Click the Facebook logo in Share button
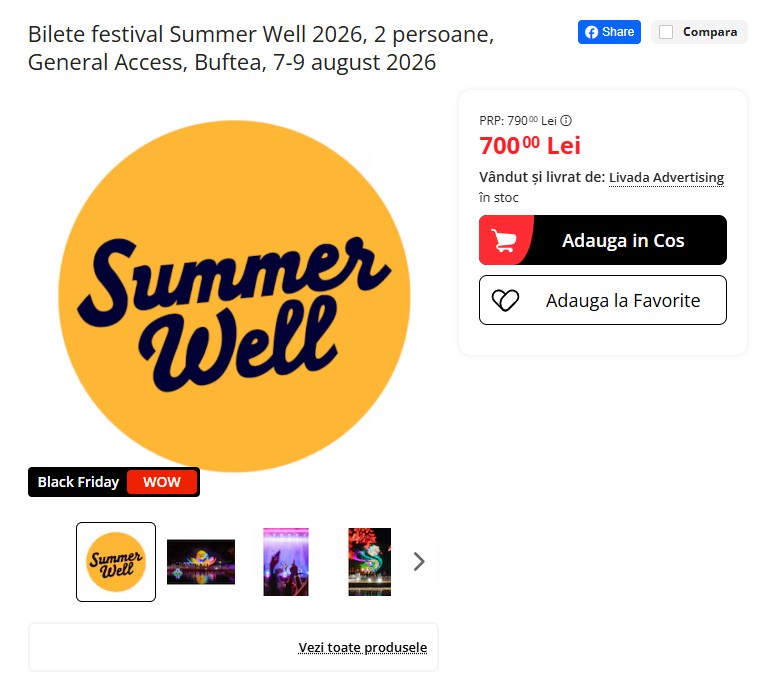 591,32
